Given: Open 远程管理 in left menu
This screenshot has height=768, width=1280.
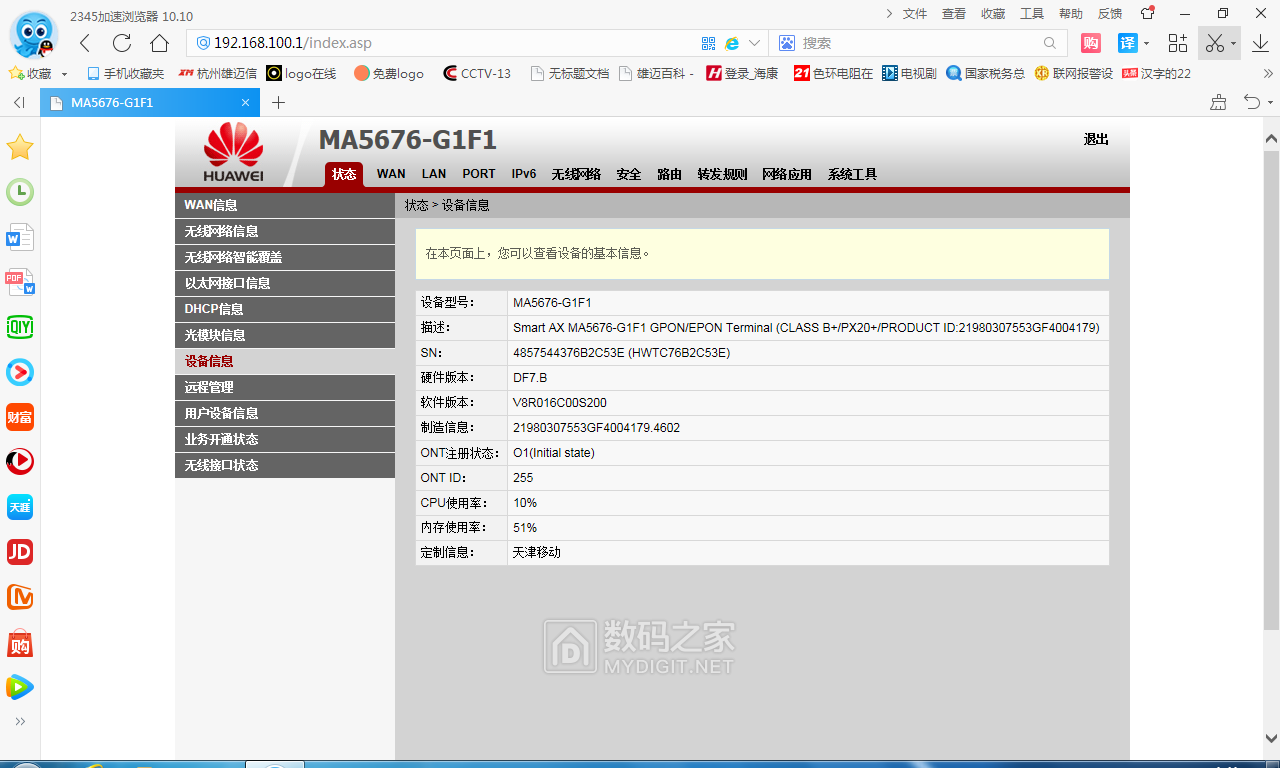Looking at the screenshot, I should (285, 387).
